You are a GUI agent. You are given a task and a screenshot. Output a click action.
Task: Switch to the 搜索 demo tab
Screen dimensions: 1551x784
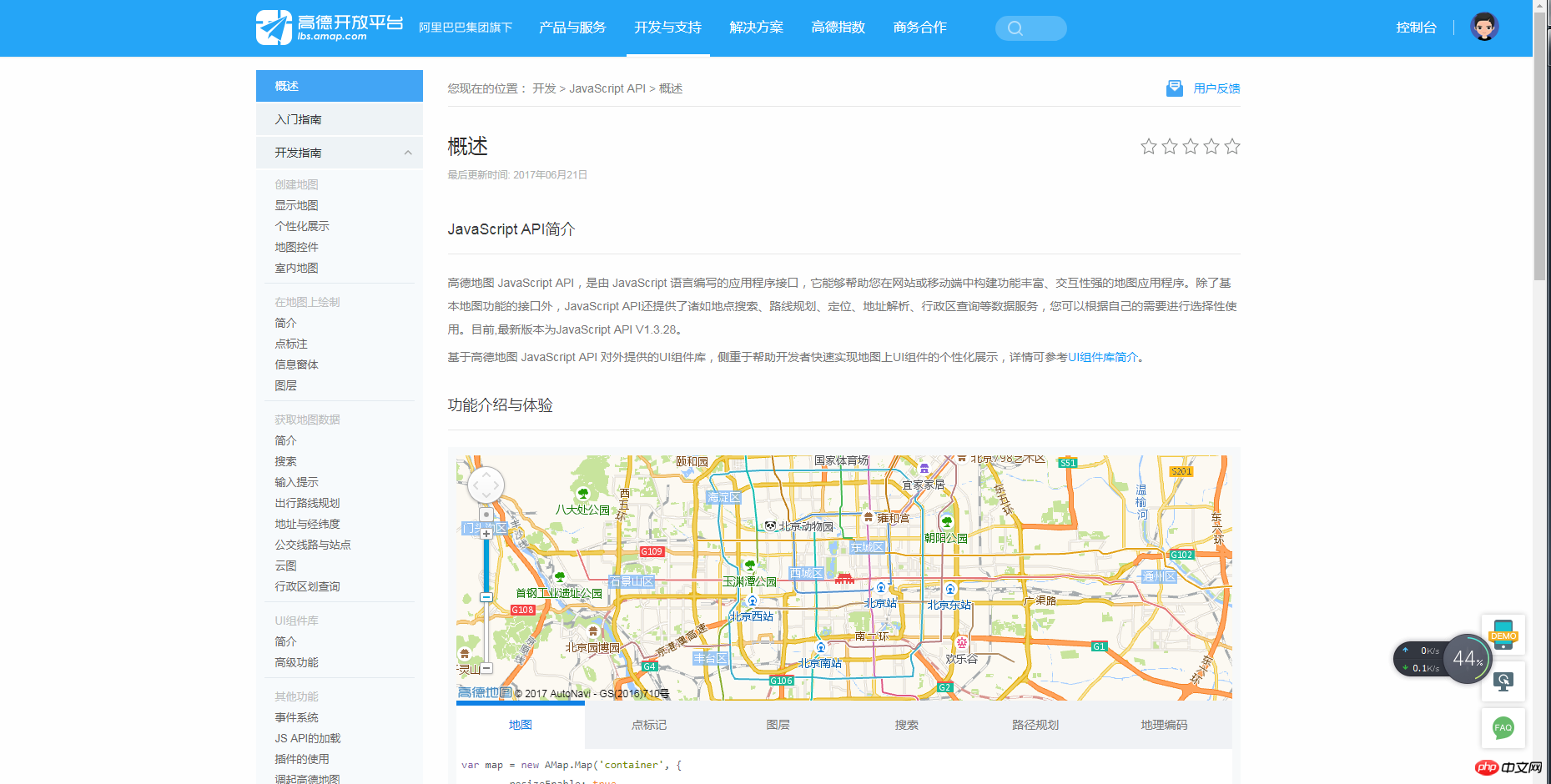coord(906,725)
